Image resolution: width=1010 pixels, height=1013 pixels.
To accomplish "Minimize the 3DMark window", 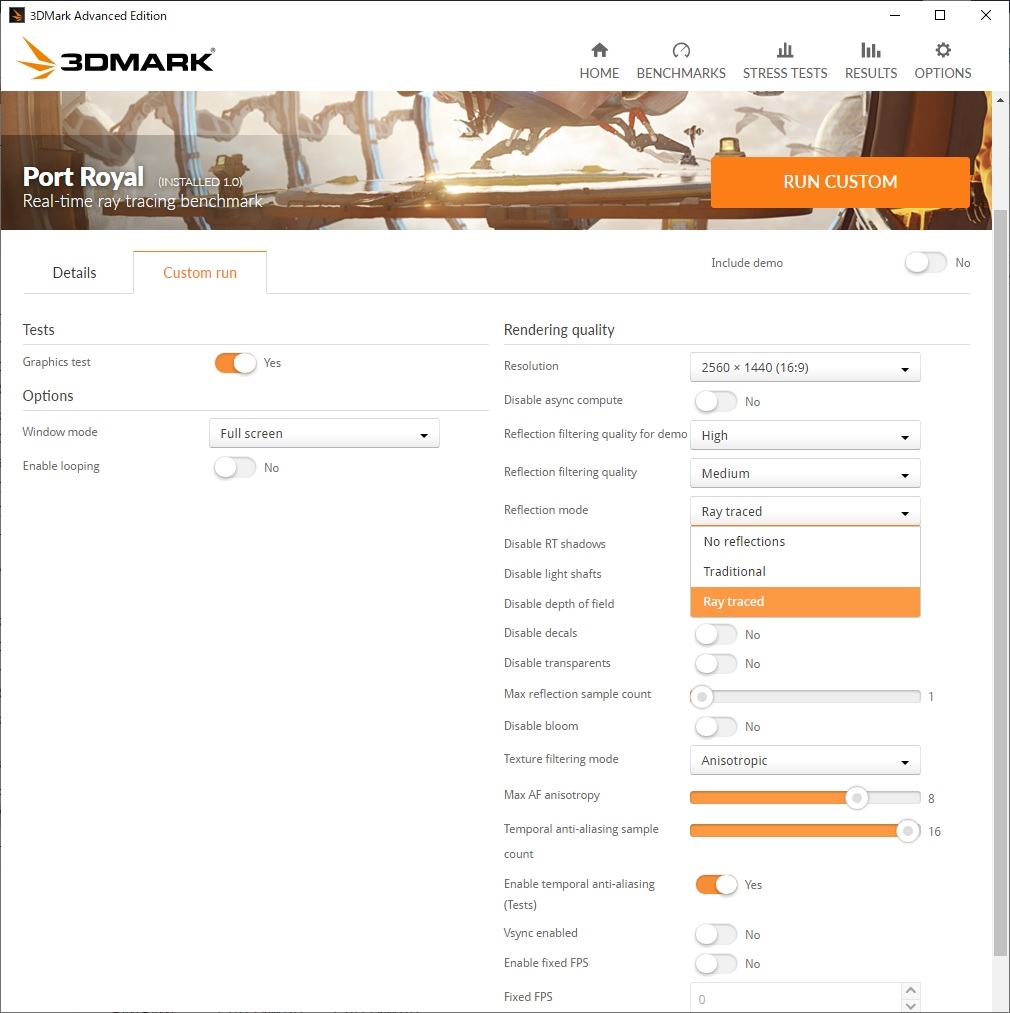I will [895, 15].
